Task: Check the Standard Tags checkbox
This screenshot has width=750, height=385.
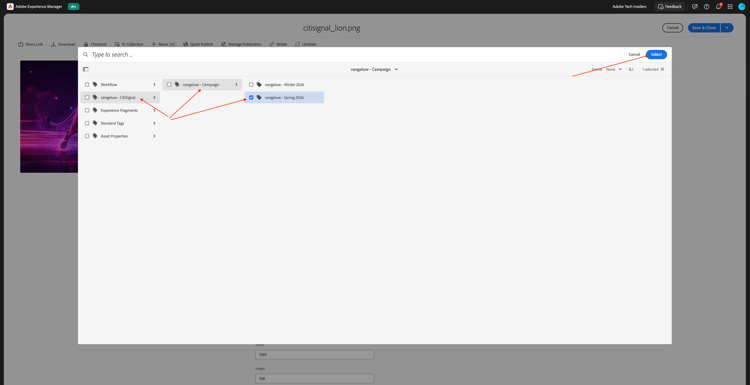Action: (x=87, y=123)
